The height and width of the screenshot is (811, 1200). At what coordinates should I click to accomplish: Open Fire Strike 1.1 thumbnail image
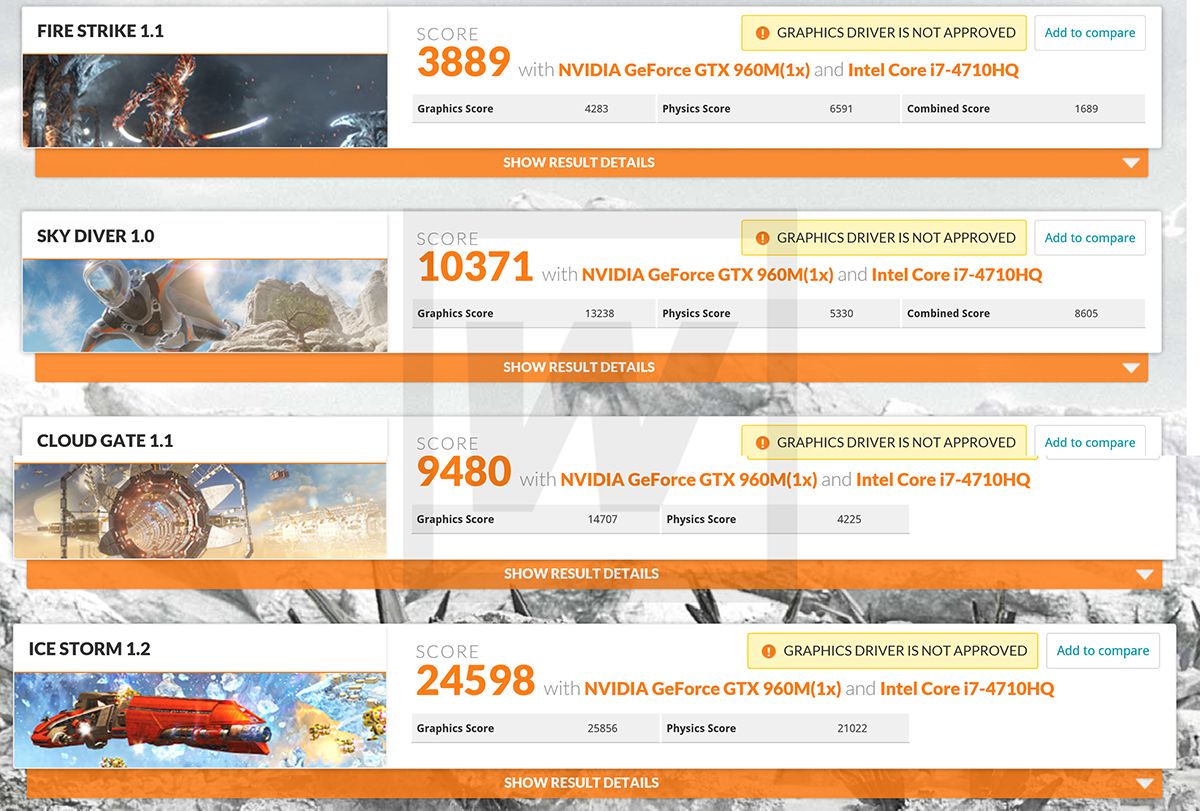pyautogui.click(x=205, y=100)
